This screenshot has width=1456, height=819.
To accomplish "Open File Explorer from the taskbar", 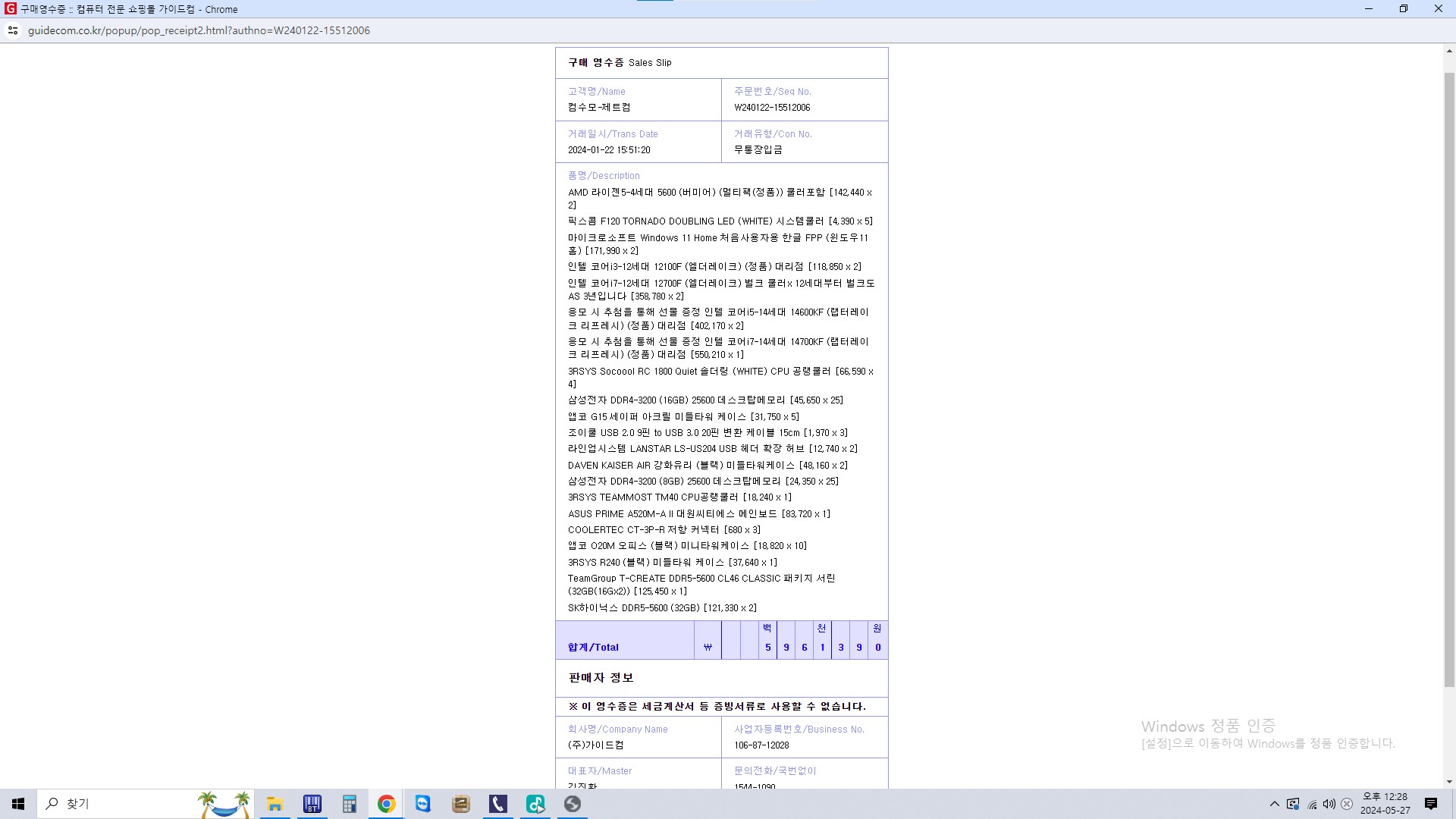I will pos(275,804).
